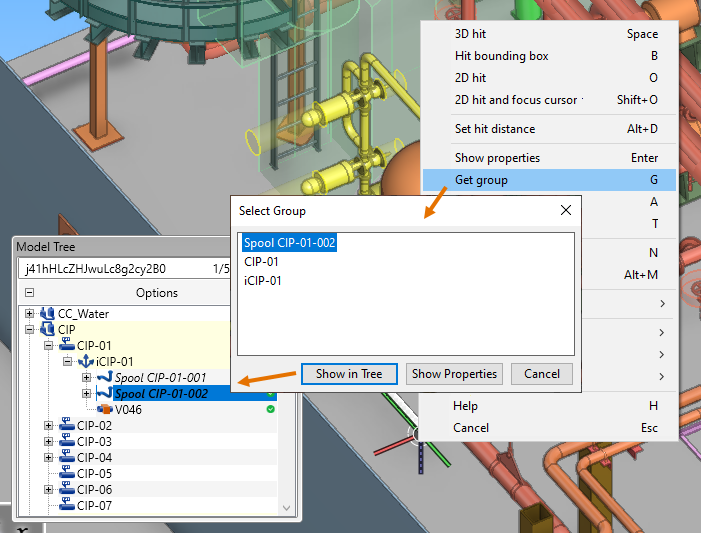Expand the CC_Water tree node
The image size is (701, 533).
point(30,314)
